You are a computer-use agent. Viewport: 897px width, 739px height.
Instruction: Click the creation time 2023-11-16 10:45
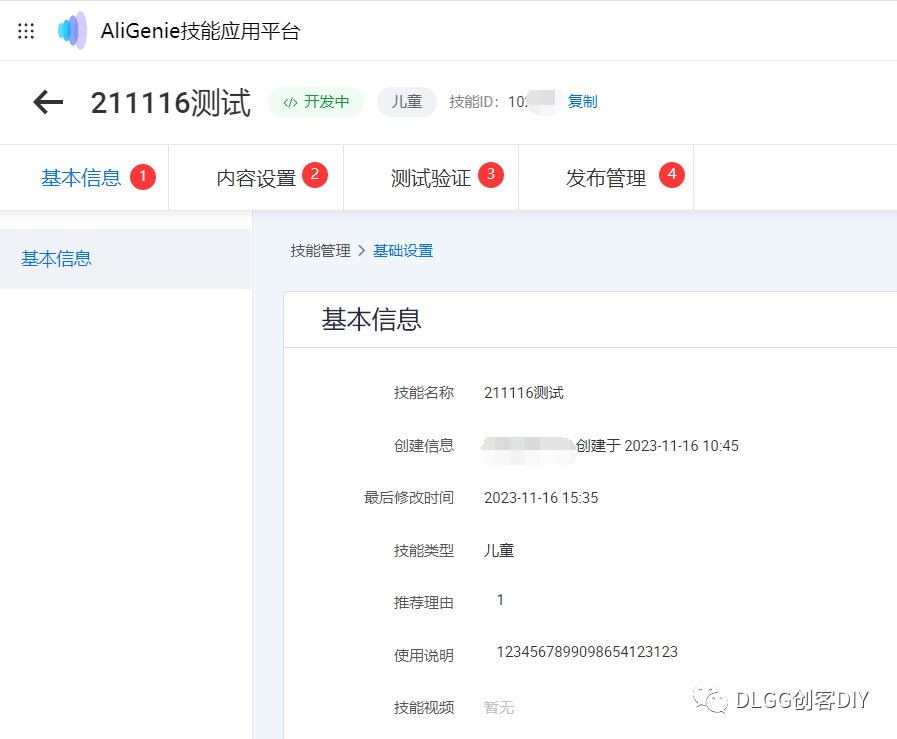coord(681,446)
